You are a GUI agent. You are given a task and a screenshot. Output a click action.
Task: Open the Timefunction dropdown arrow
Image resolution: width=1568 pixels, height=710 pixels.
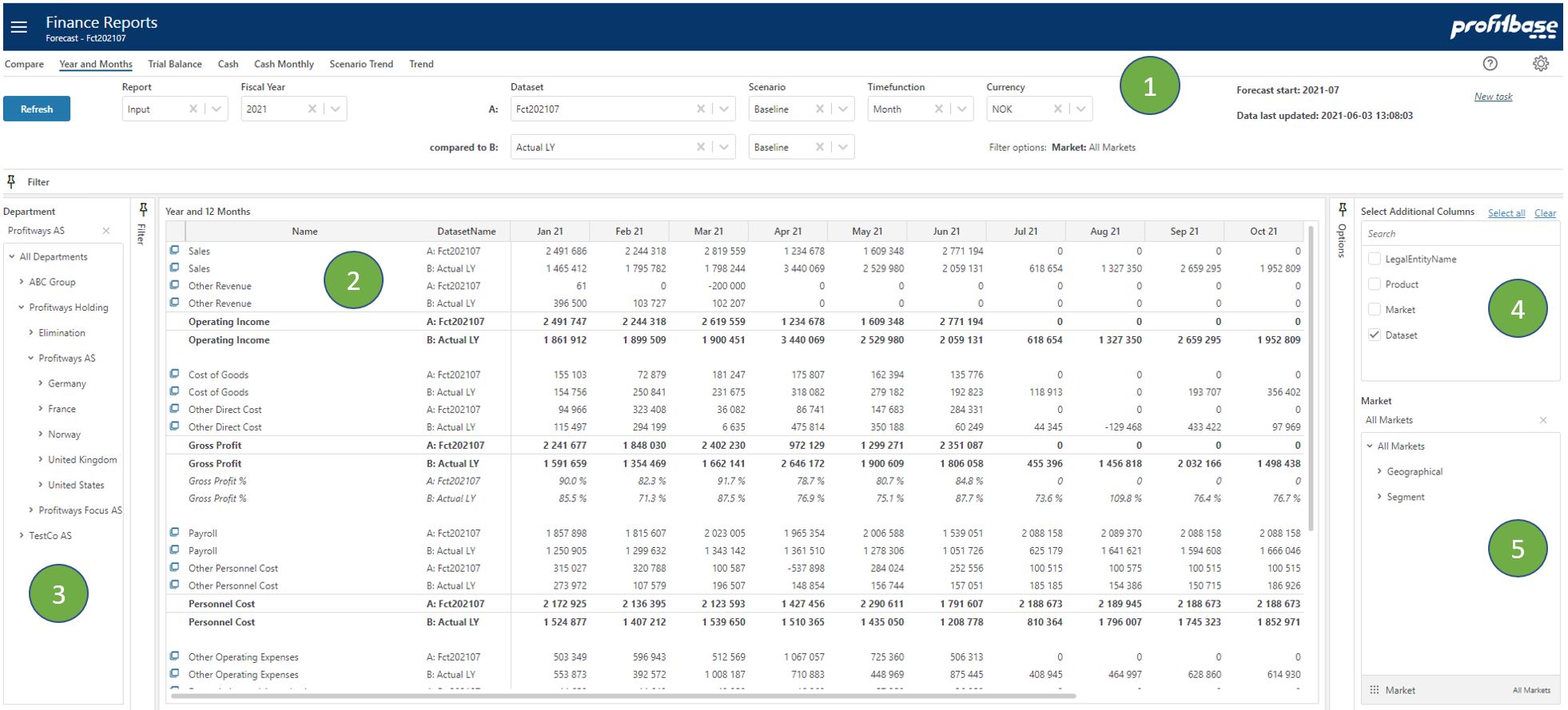pyautogui.click(x=961, y=109)
